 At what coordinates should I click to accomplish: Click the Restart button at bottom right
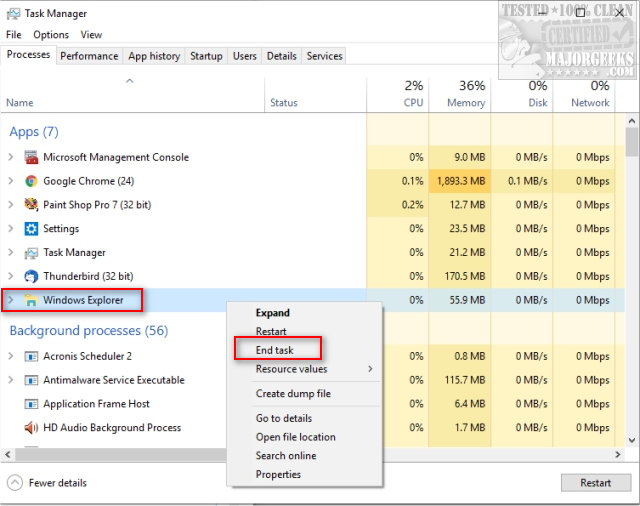pos(596,483)
